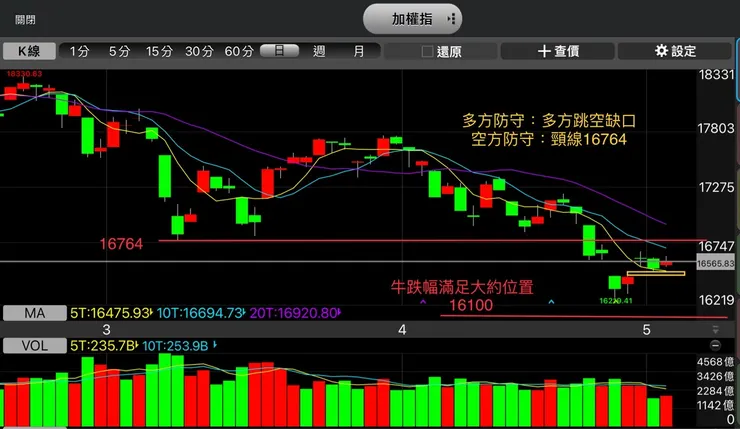Screen dimensions: 740x429
Task: Open 設定 settings with gear icon
Action: pyautogui.click(x=675, y=51)
